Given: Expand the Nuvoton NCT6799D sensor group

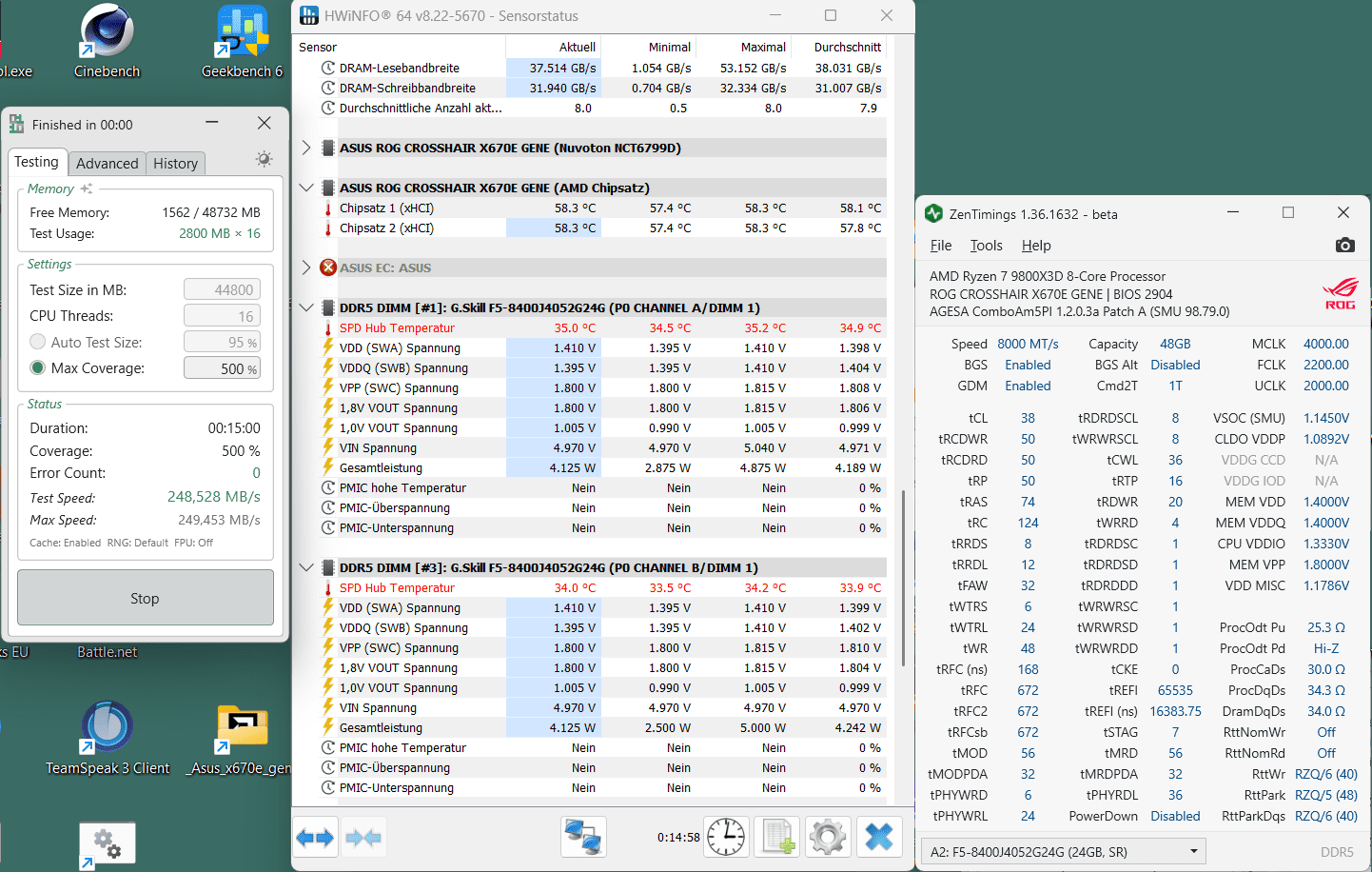Looking at the screenshot, I should tap(305, 148).
